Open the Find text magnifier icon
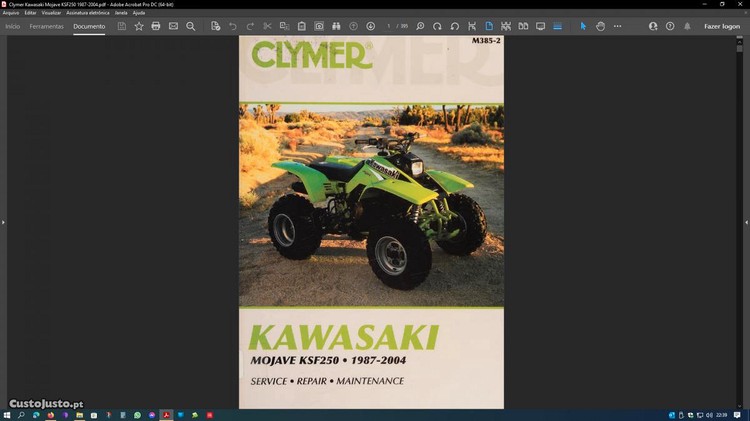This screenshot has height=421, width=750. [191, 26]
